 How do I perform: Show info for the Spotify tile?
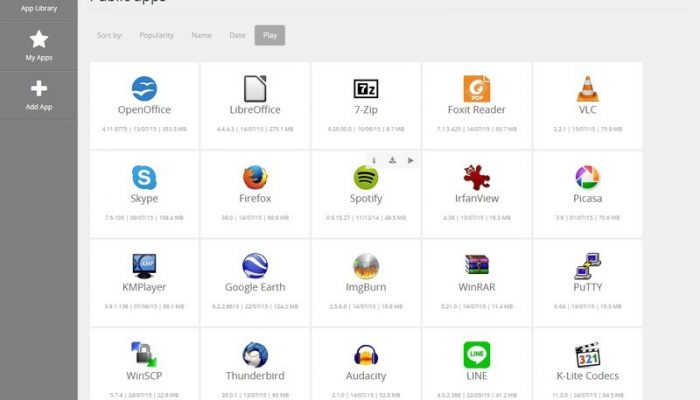pos(374,160)
